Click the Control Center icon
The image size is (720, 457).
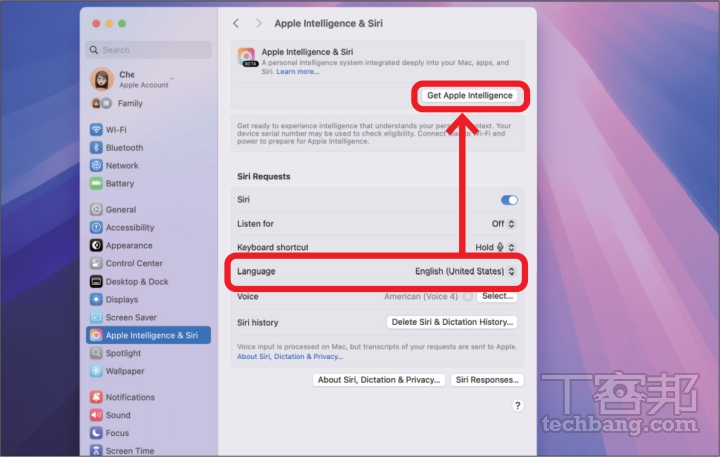pyautogui.click(x=96, y=263)
